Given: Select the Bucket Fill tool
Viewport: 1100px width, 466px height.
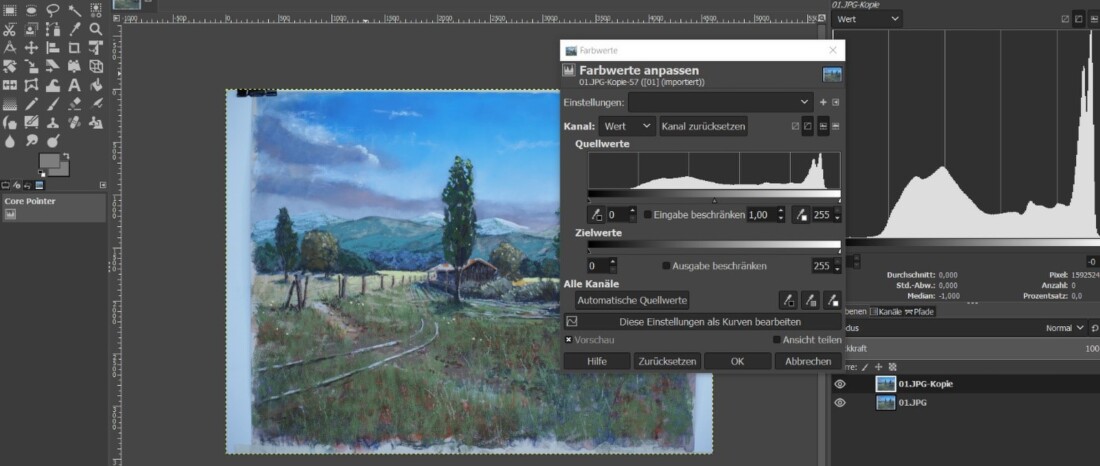Looking at the screenshot, I should tap(95, 86).
